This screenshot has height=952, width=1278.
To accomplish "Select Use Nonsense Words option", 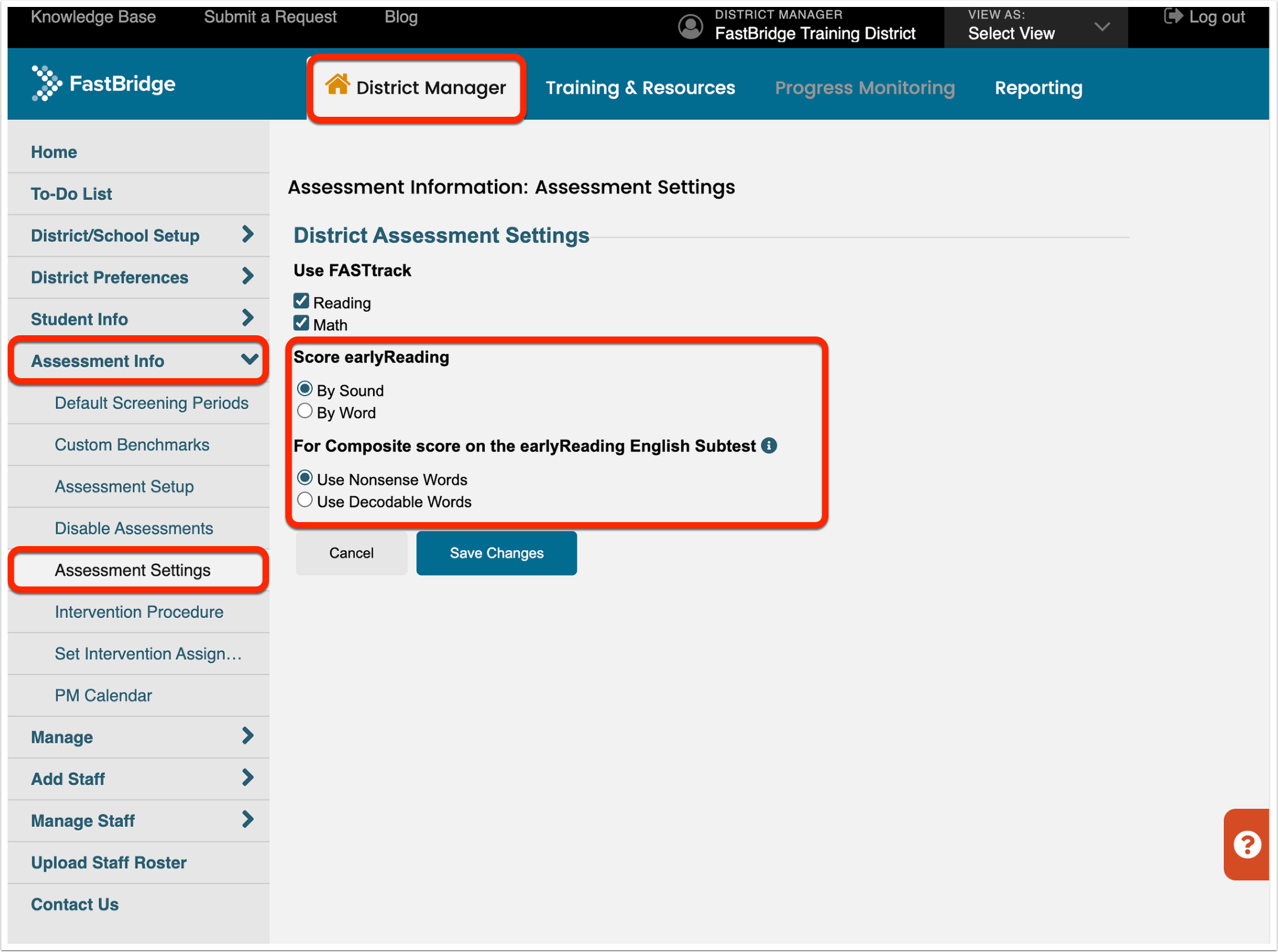I will (305, 478).
